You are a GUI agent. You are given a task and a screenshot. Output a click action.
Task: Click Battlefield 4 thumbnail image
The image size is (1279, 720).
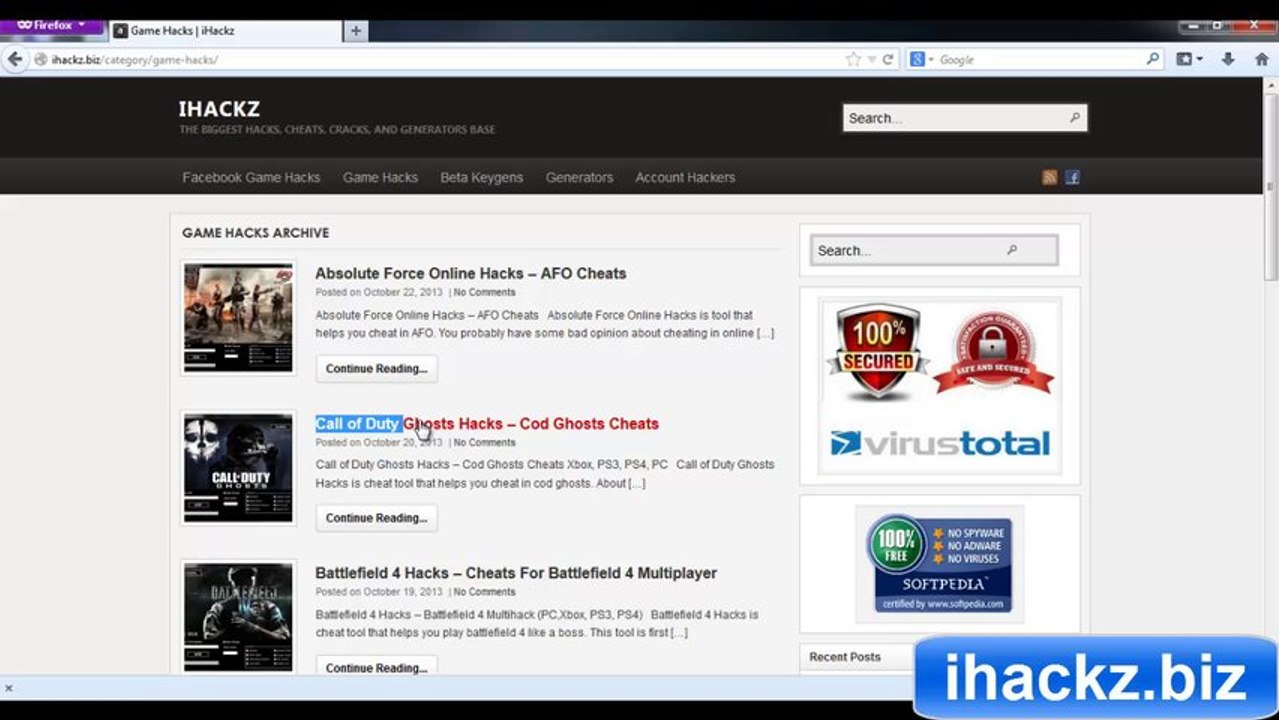pyautogui.click(x=238, y=616)
